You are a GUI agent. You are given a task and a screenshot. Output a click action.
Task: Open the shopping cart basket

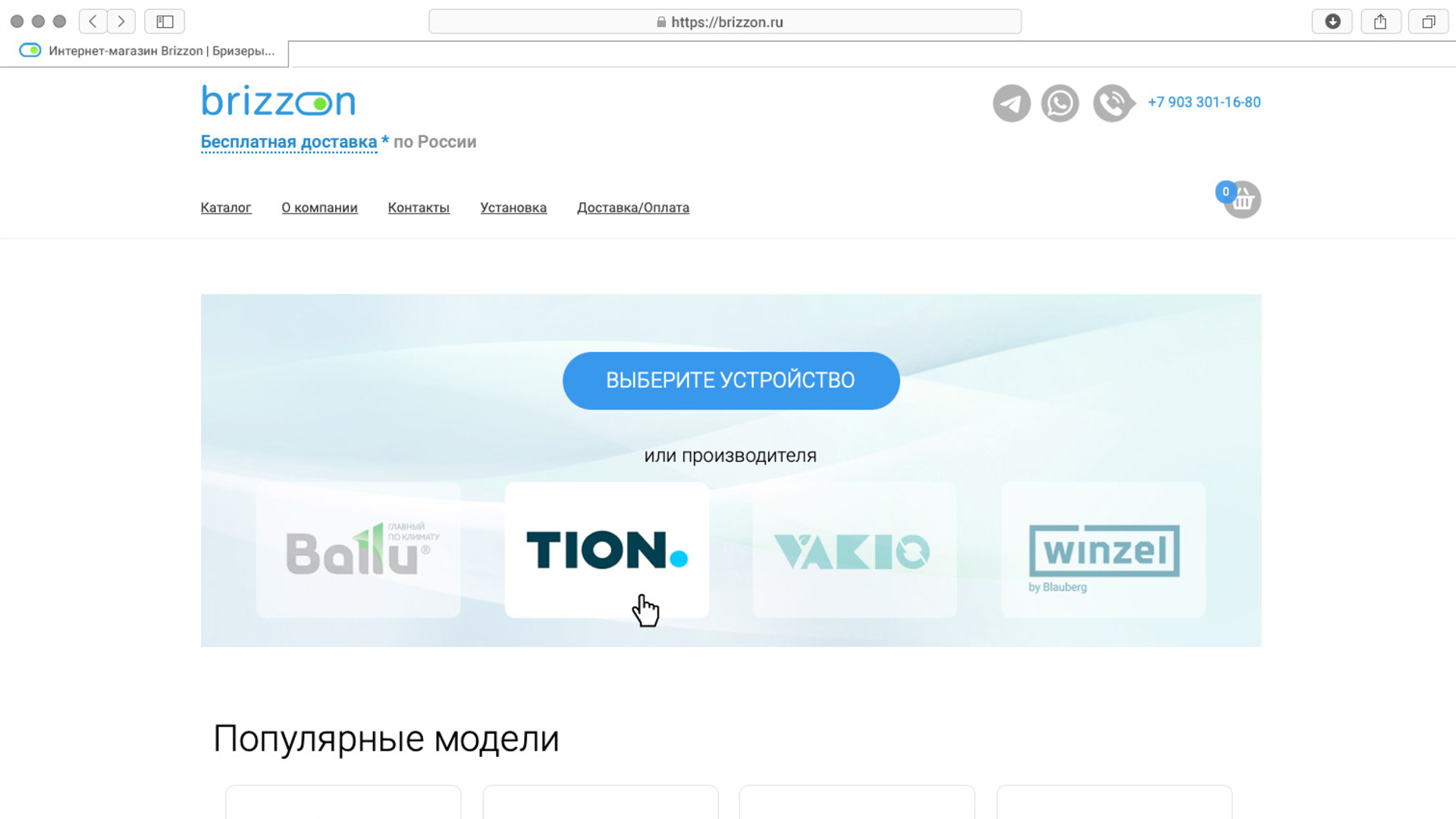1241,199
